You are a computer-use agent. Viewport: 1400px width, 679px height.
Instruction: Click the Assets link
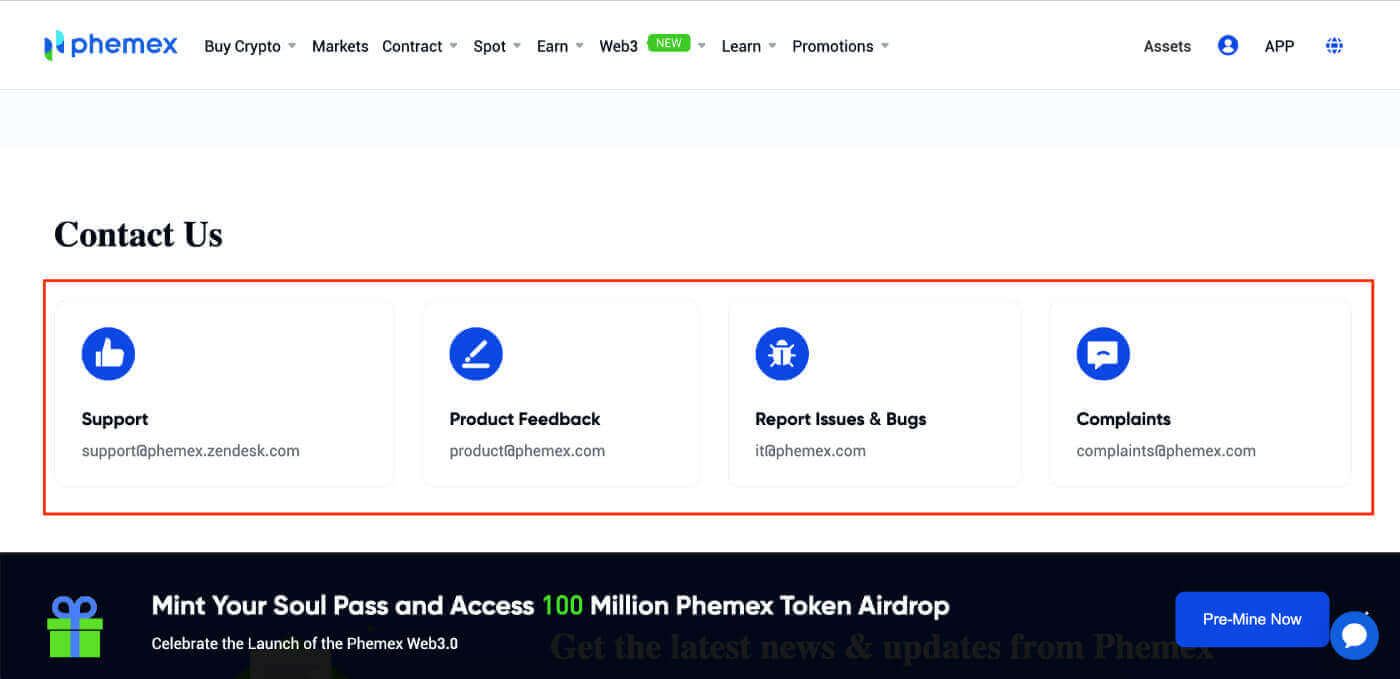[1166, 46]
